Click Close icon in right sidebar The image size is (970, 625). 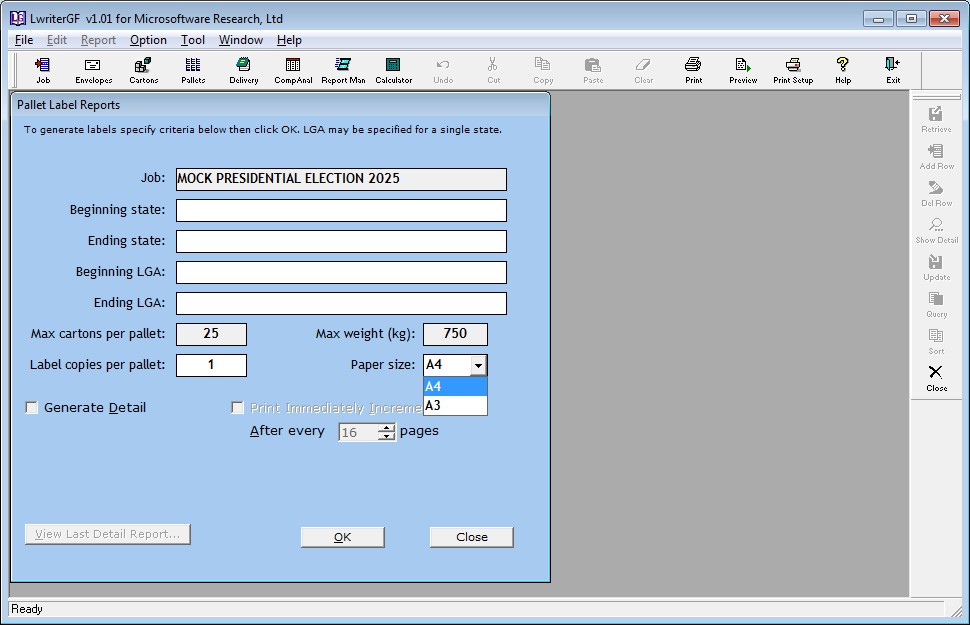tap(936, 377)
